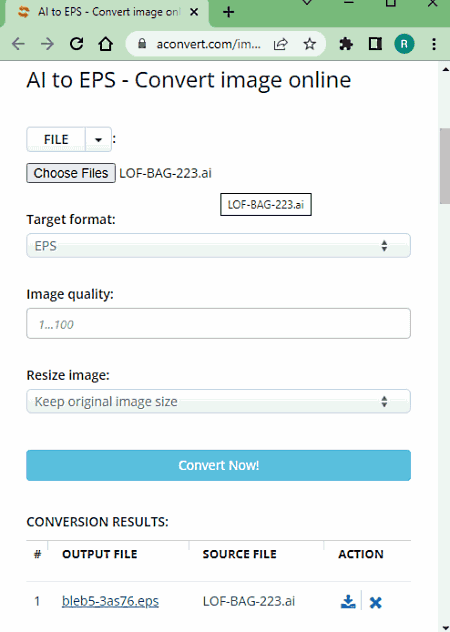Click the Choose Files button

(x=71, y=173)
